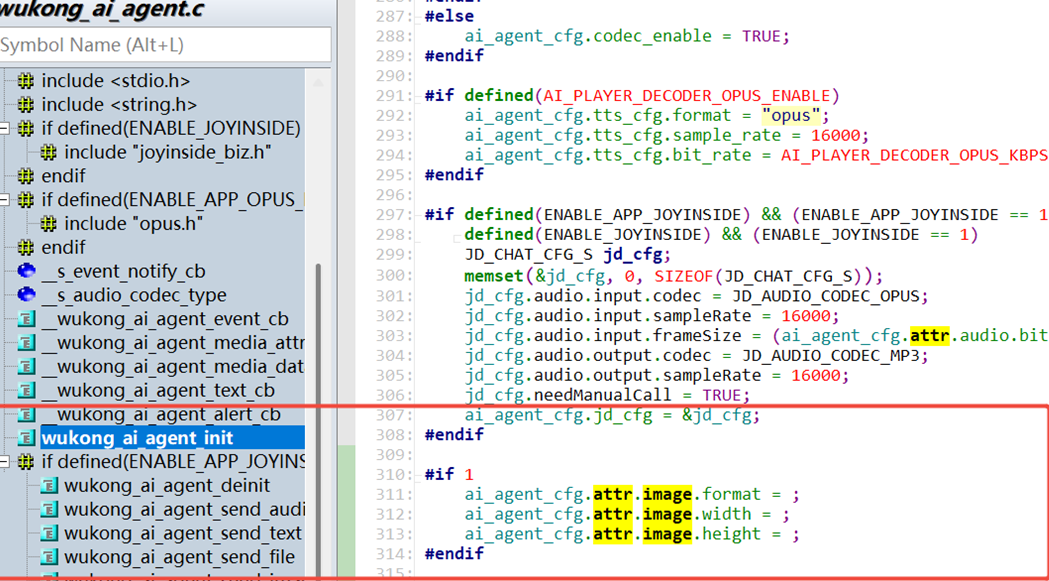Viewport: 1049px width, 581px height.
Task: Jump to wukong_ai_agent_send_text function
Action: tap(183, 533)
